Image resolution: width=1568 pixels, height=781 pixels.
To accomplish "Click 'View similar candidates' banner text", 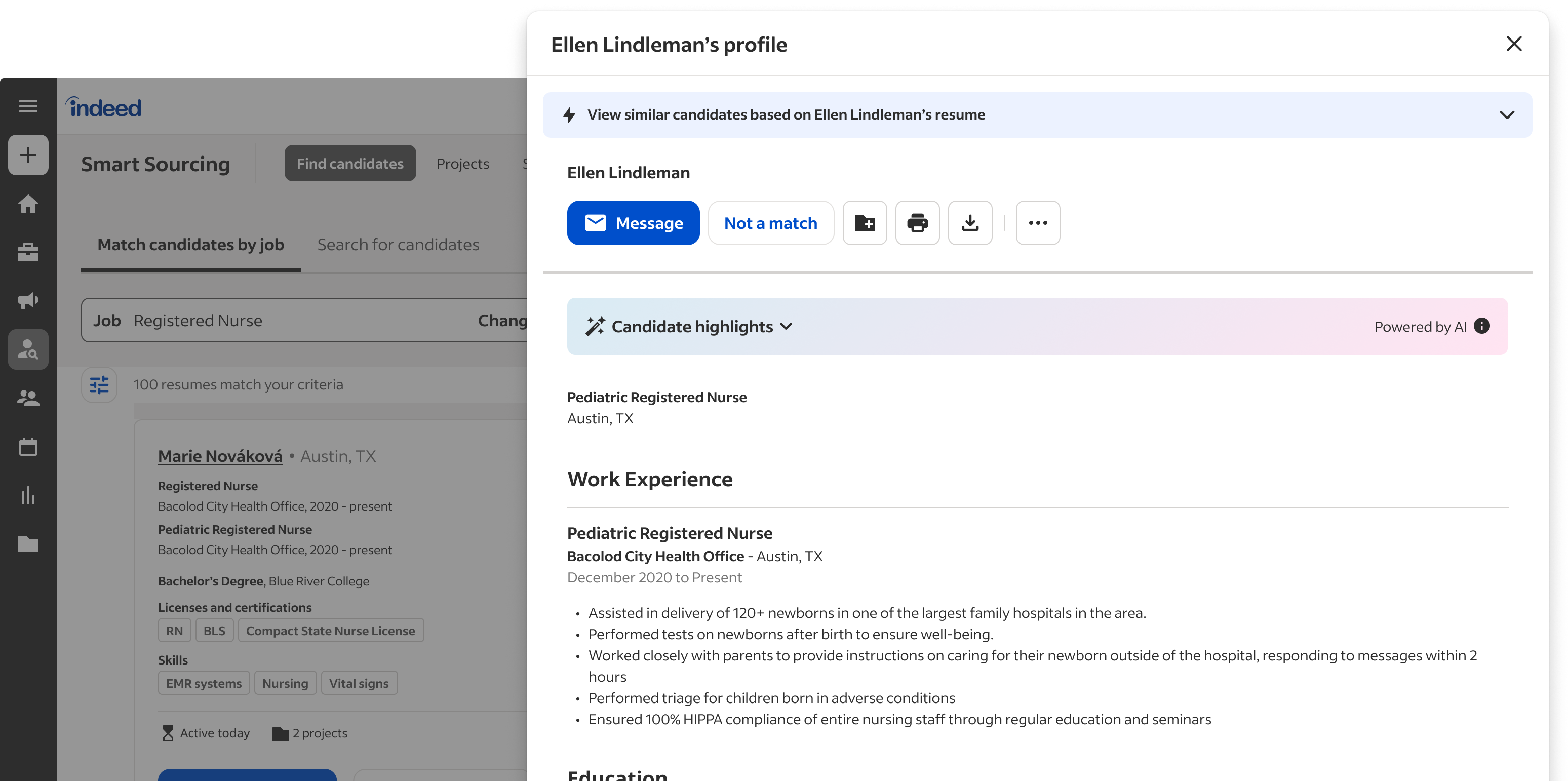I will [786, 115].
